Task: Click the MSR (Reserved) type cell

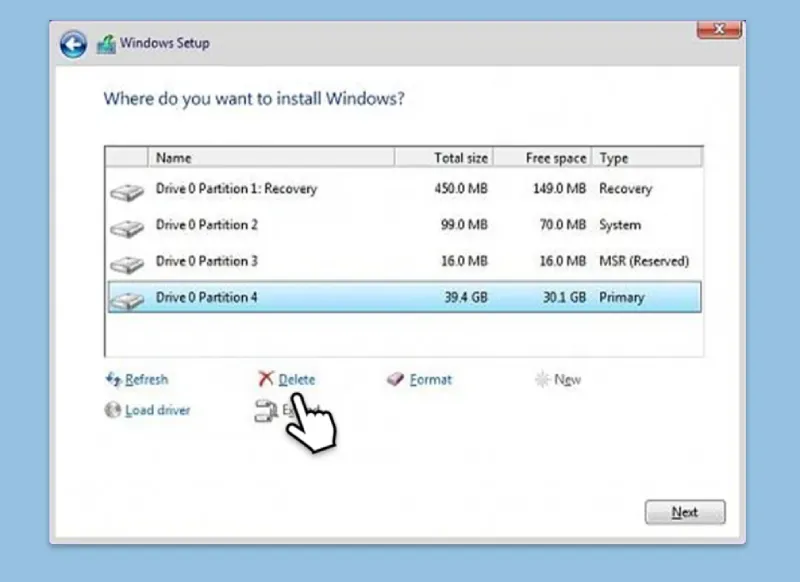Action: pyautogui.click(x=644, y=261)
